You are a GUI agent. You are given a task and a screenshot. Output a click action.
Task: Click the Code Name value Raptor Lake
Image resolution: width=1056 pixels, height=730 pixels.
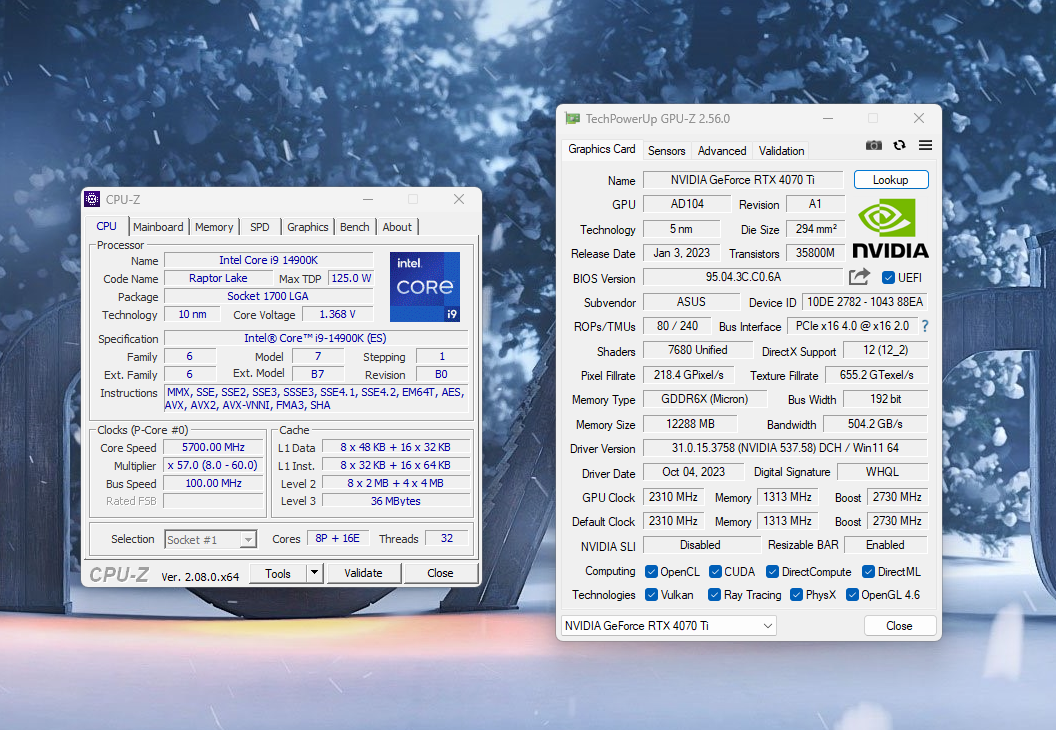tap(218, 278)
